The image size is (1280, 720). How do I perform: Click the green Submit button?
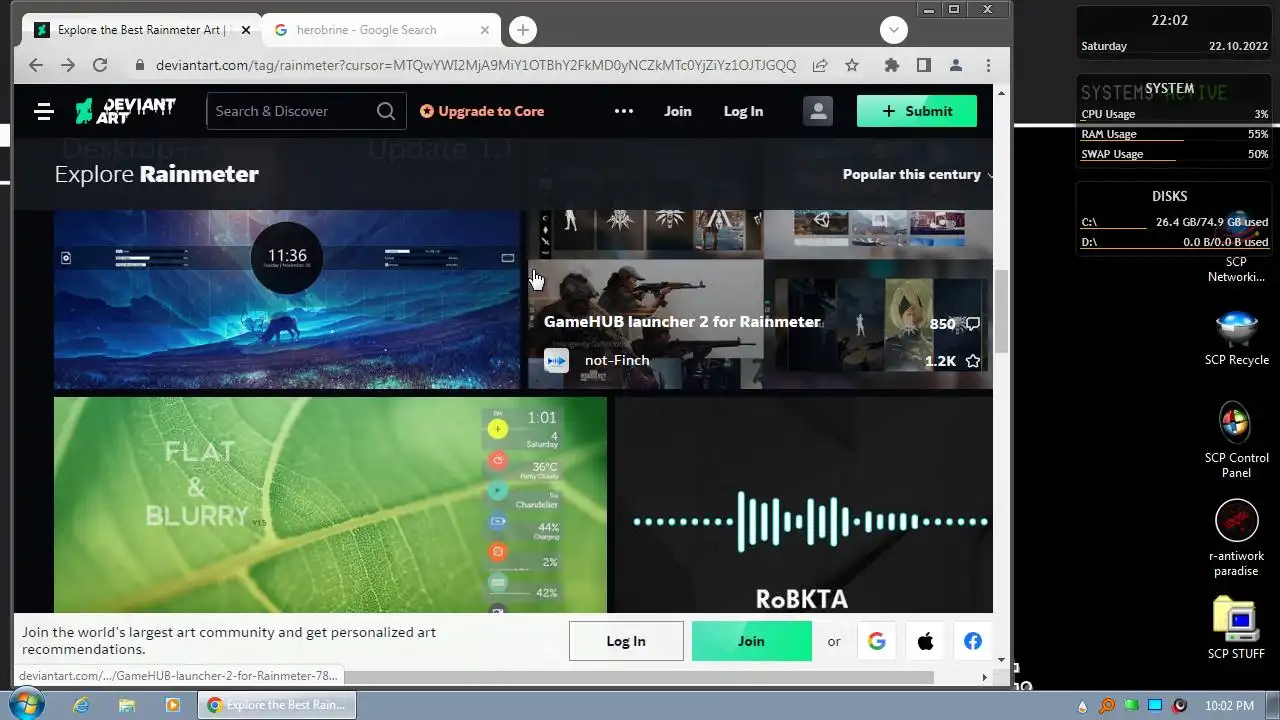(917, 111)
